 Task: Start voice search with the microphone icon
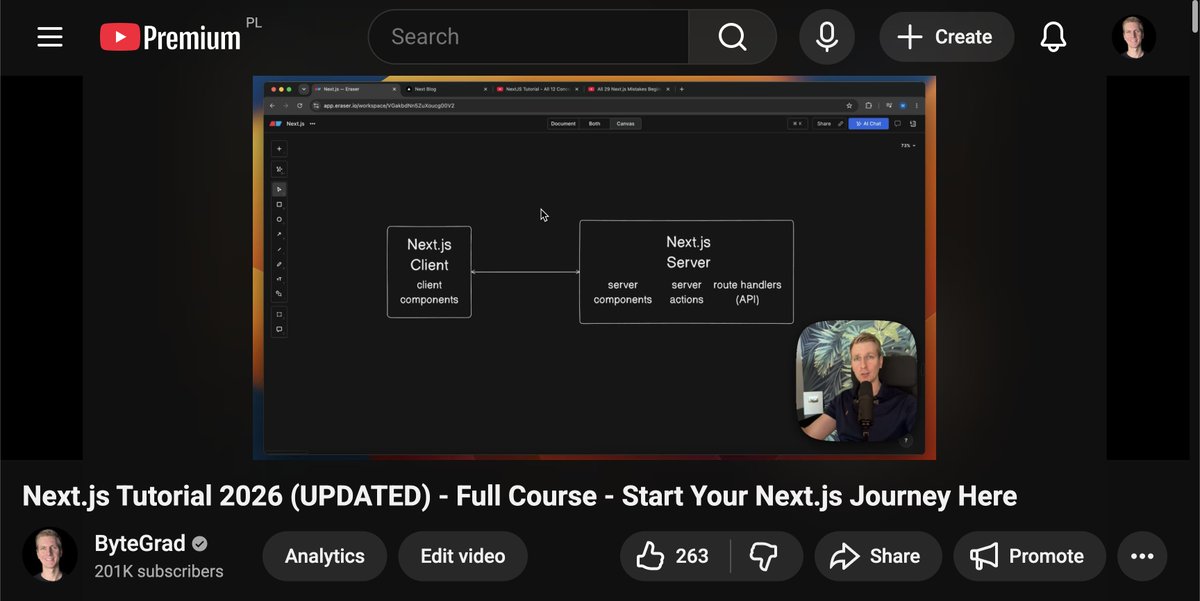(x=827, y=37)
